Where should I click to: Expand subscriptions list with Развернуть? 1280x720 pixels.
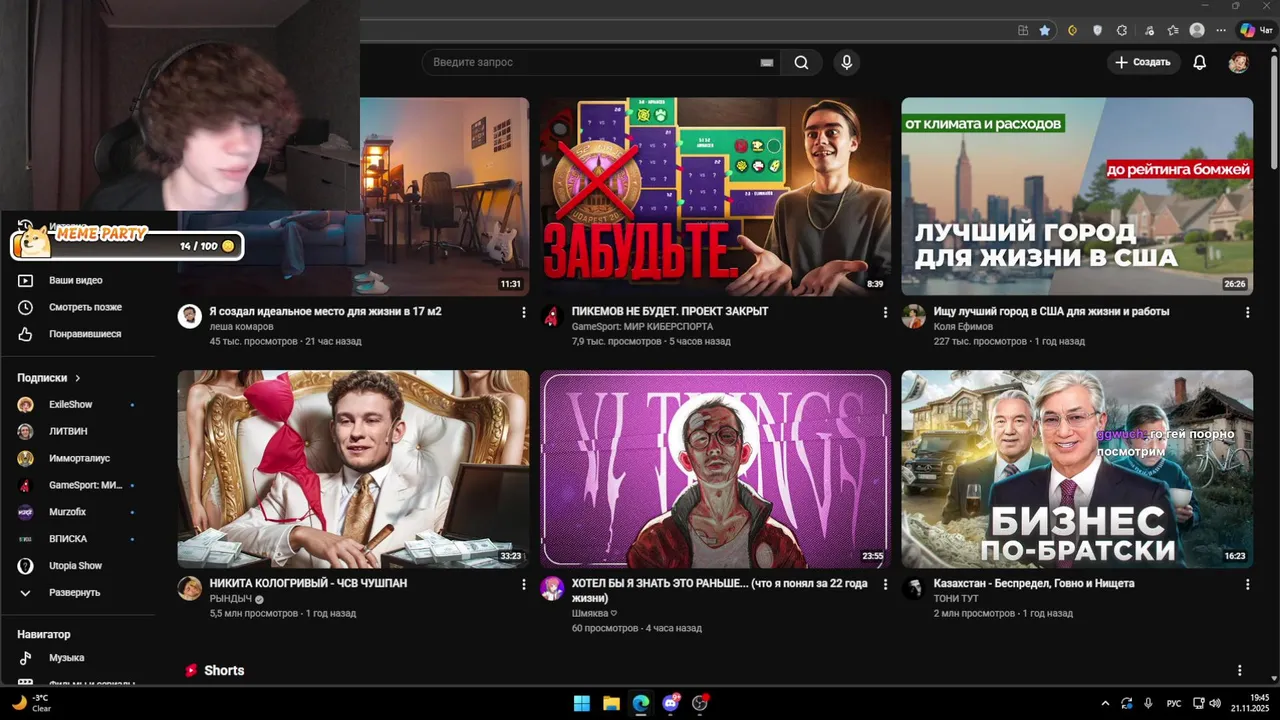pyautogui.click(x=76, y=593)
